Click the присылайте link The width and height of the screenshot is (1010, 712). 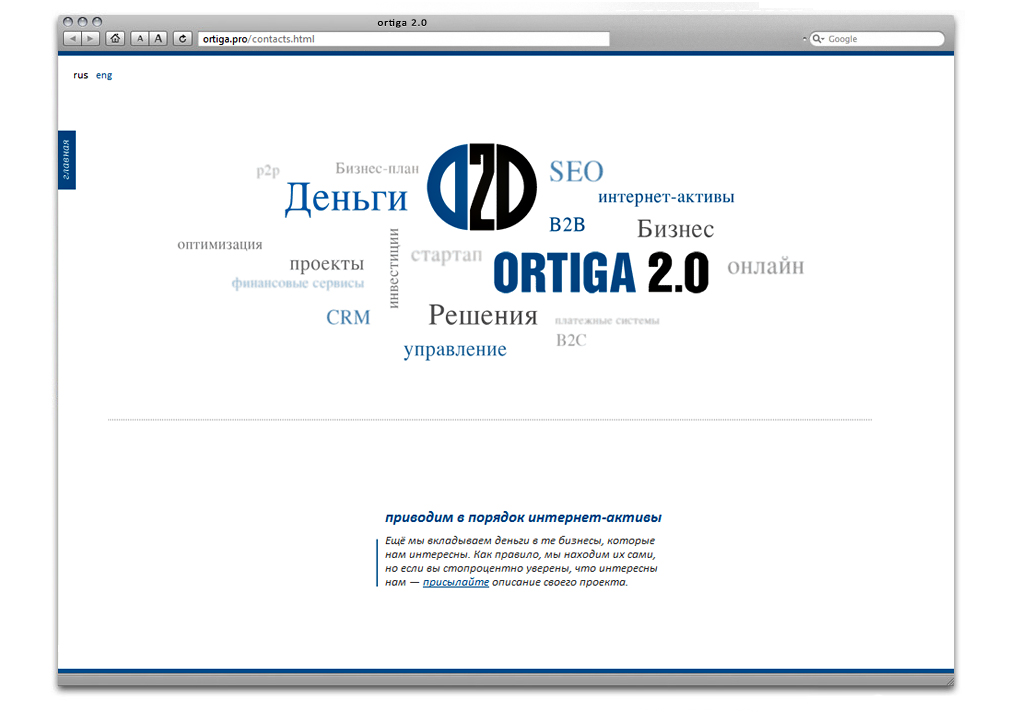456,581
